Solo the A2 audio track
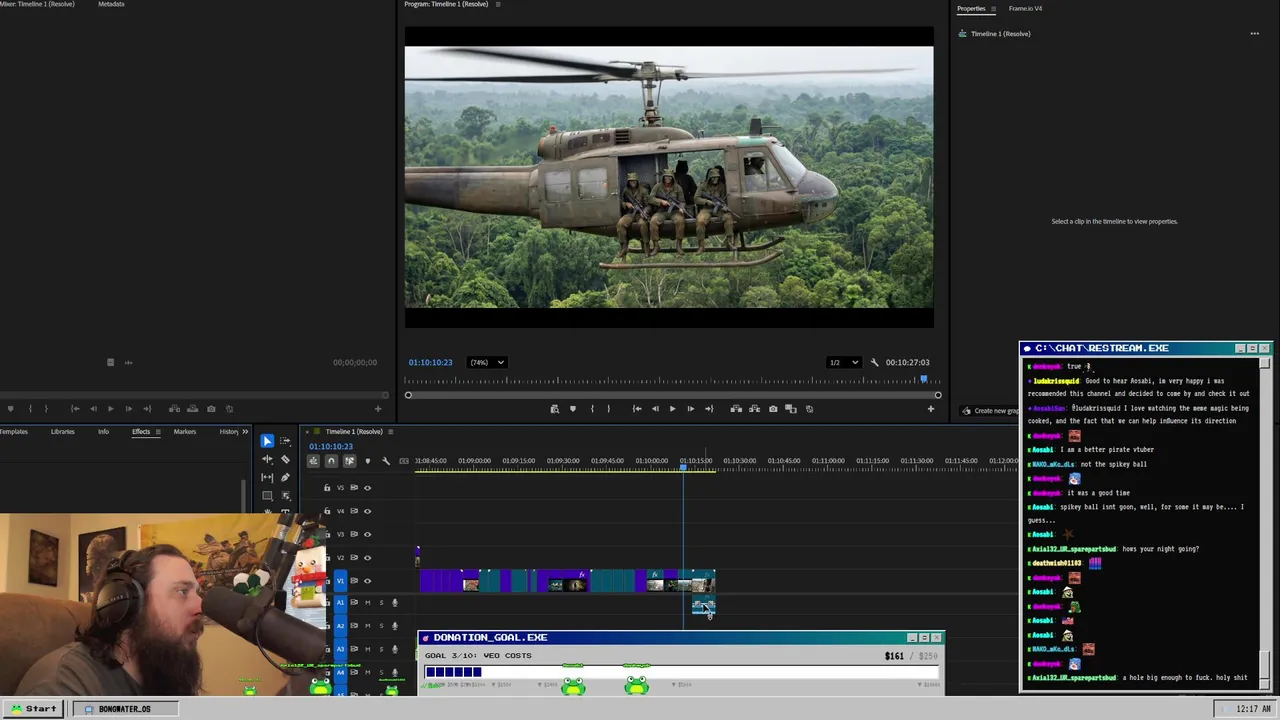Viewport: 1280px width, 720px height. pos(381,625)
